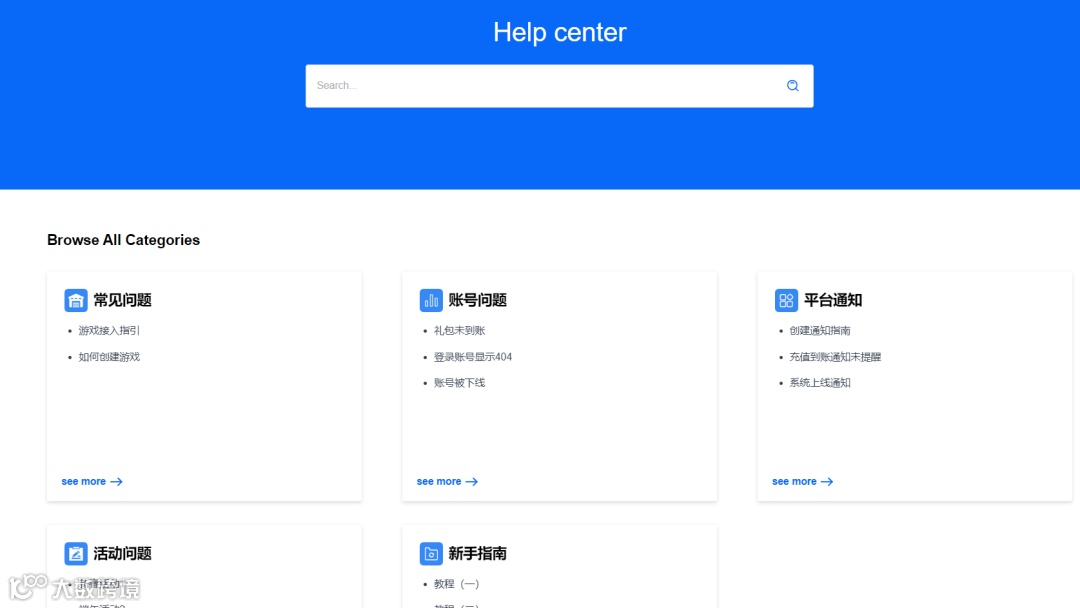Click the search magnifier icon

792,85
